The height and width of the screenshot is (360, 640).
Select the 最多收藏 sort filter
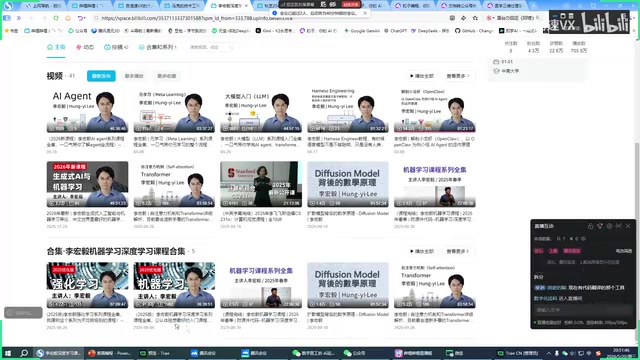167,76
